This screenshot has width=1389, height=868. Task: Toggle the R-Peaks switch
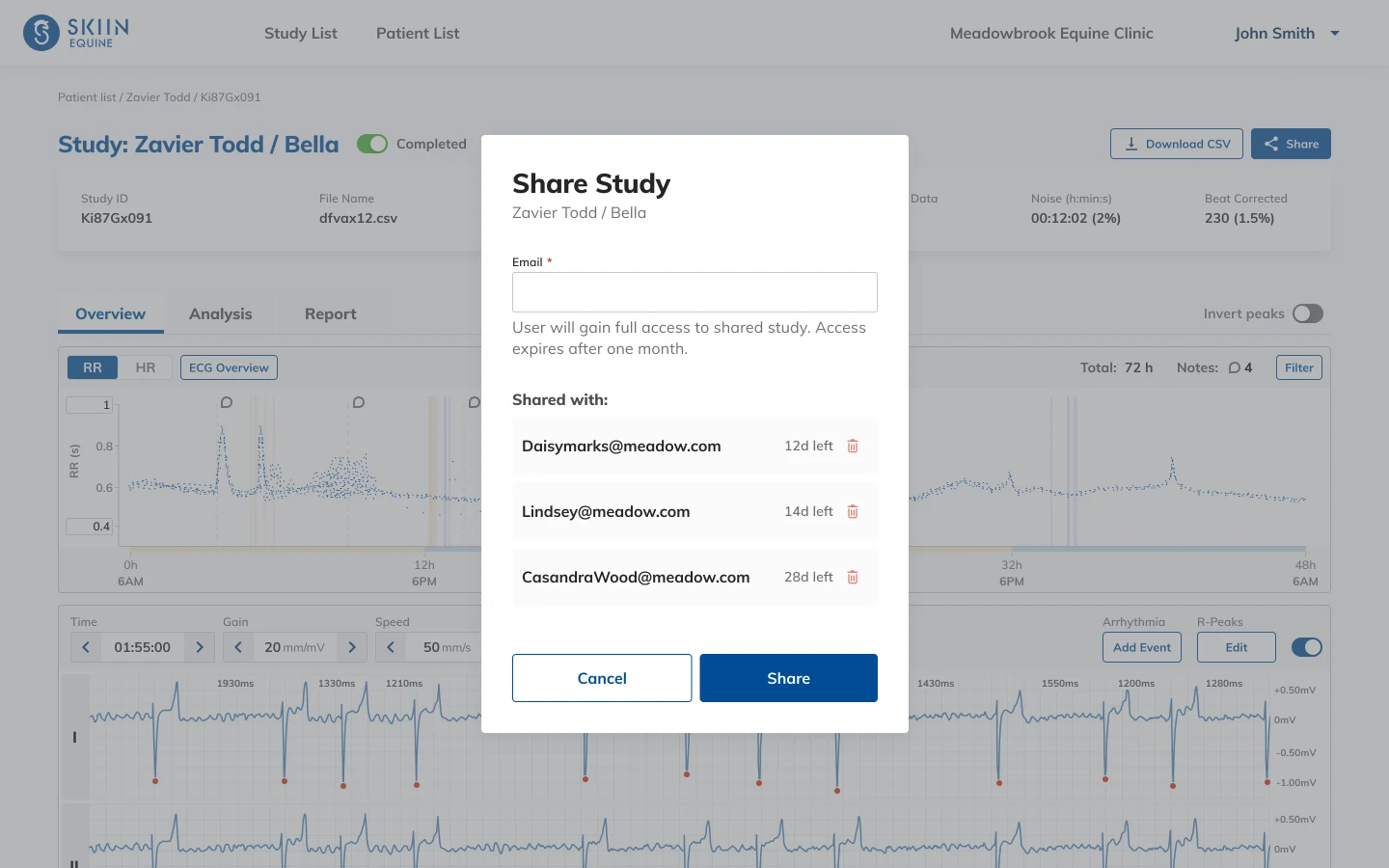(1307, 647)
